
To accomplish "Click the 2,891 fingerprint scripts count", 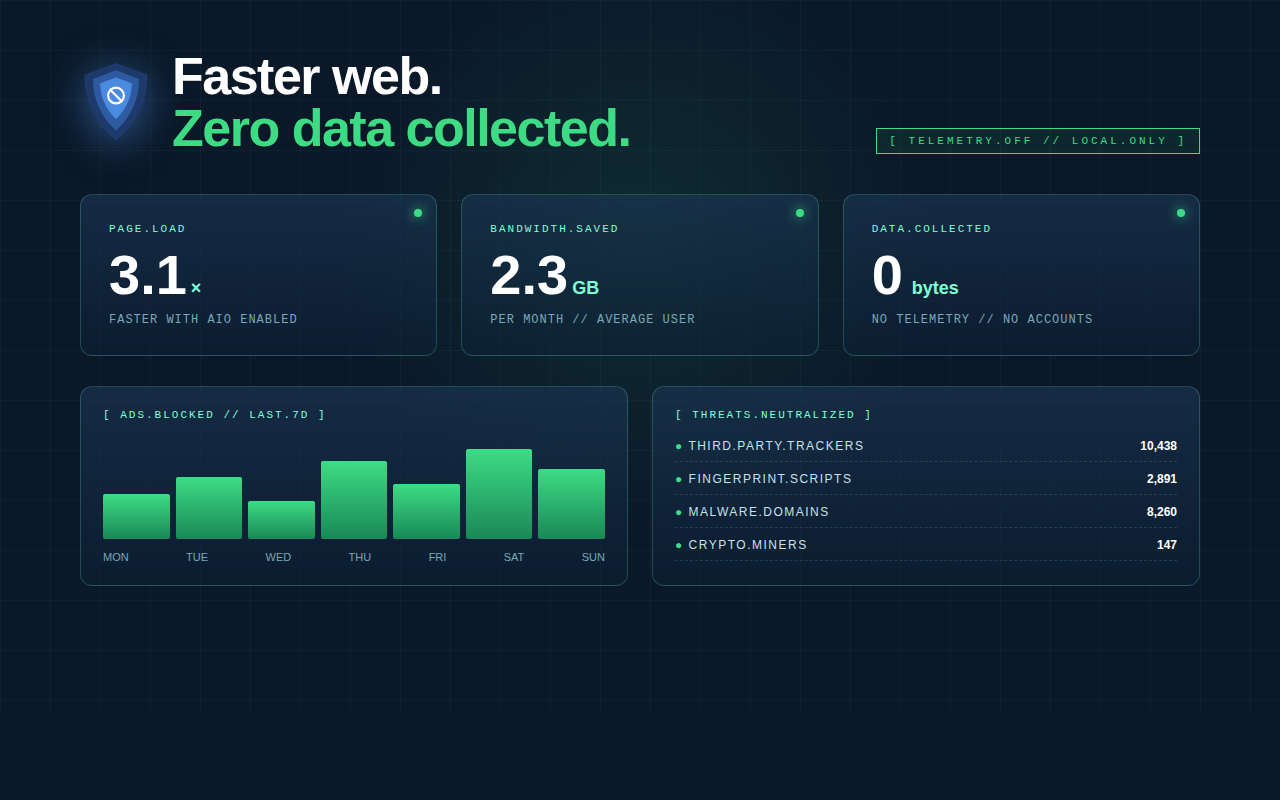I will click(x=1162, y=479).
